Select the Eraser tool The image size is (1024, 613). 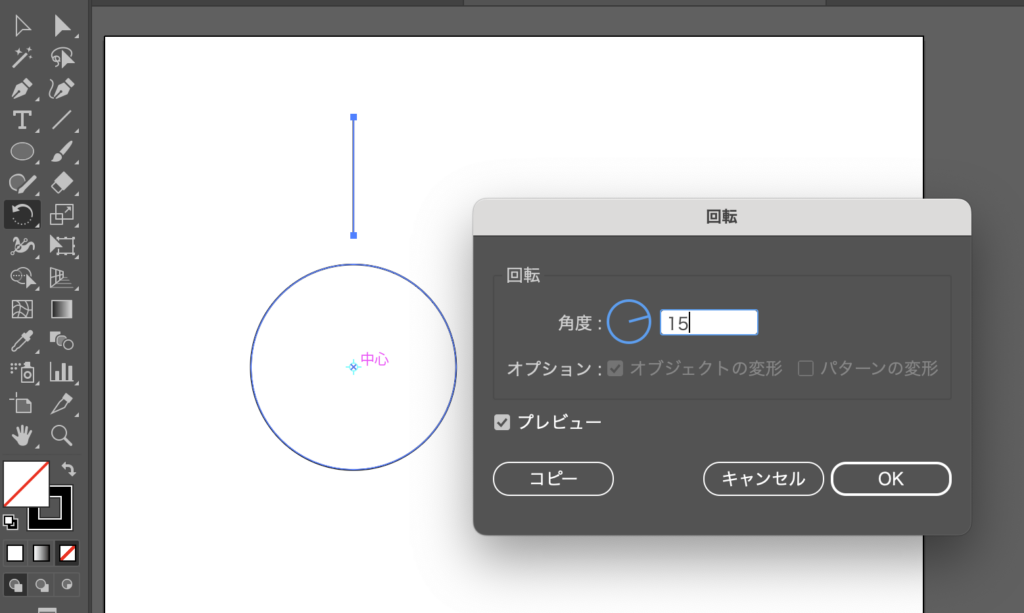coord(62,183)
